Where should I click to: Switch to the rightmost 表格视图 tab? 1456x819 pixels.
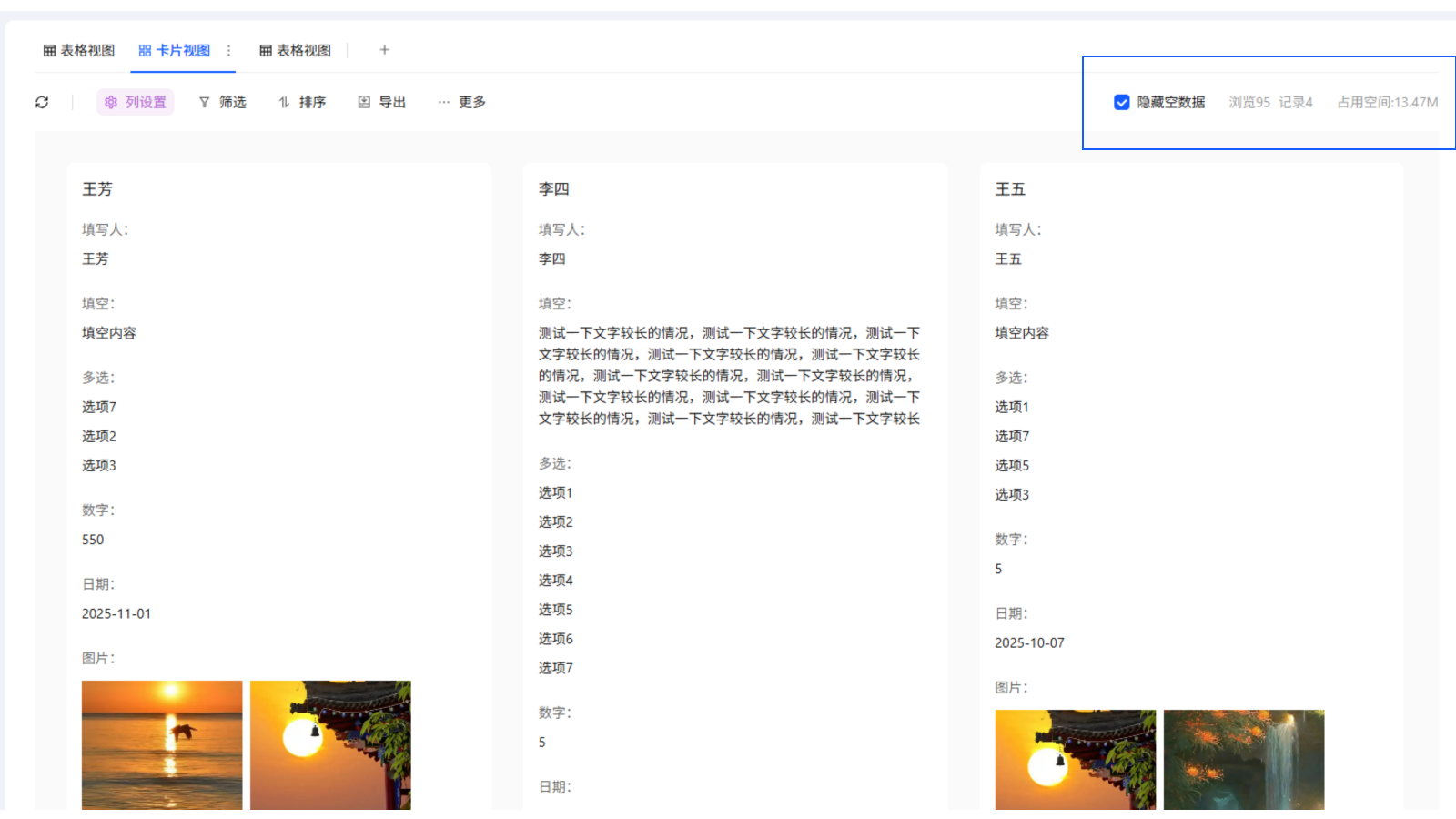297,50
